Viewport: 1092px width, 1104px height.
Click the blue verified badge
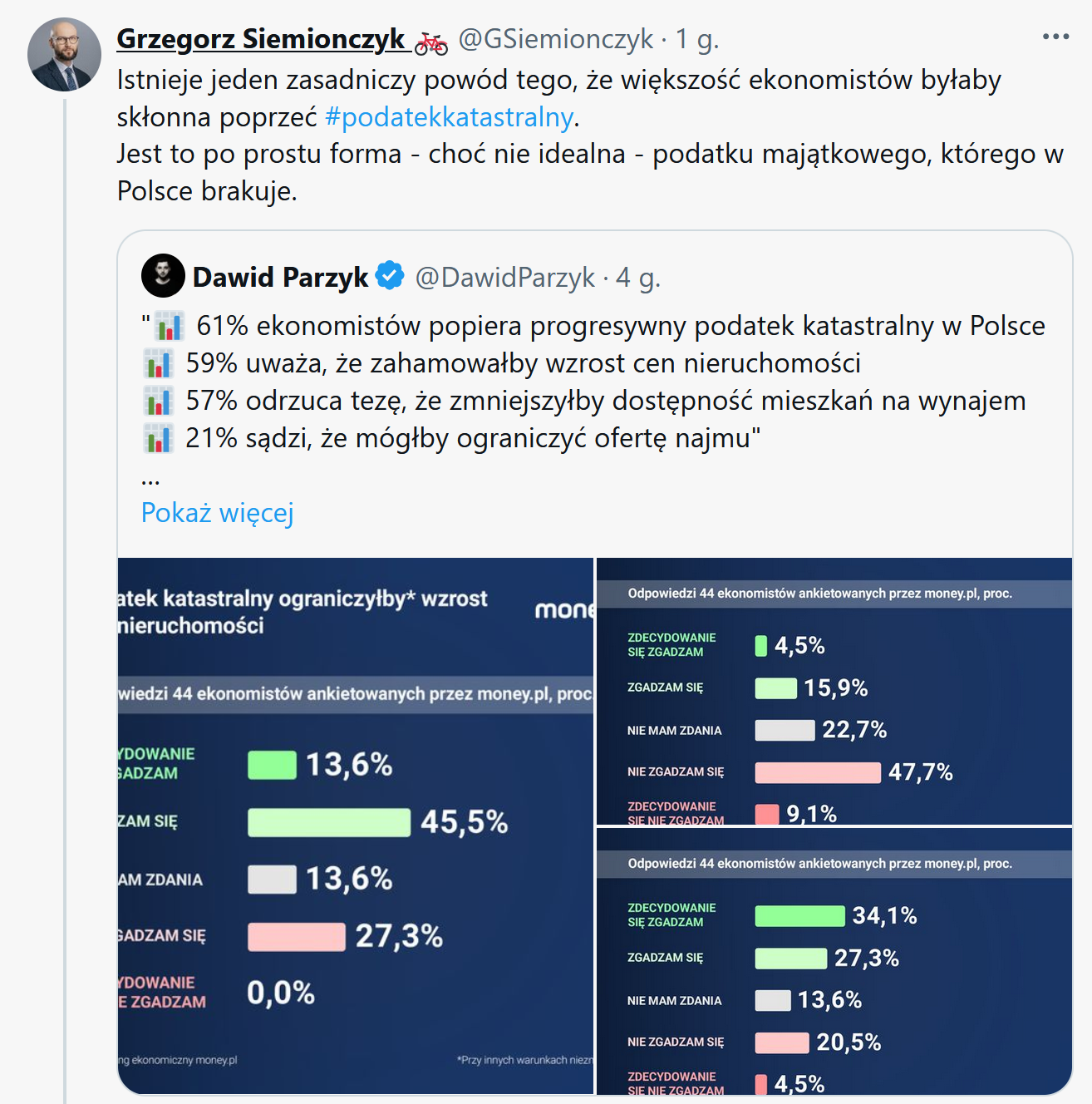[390, 275]
